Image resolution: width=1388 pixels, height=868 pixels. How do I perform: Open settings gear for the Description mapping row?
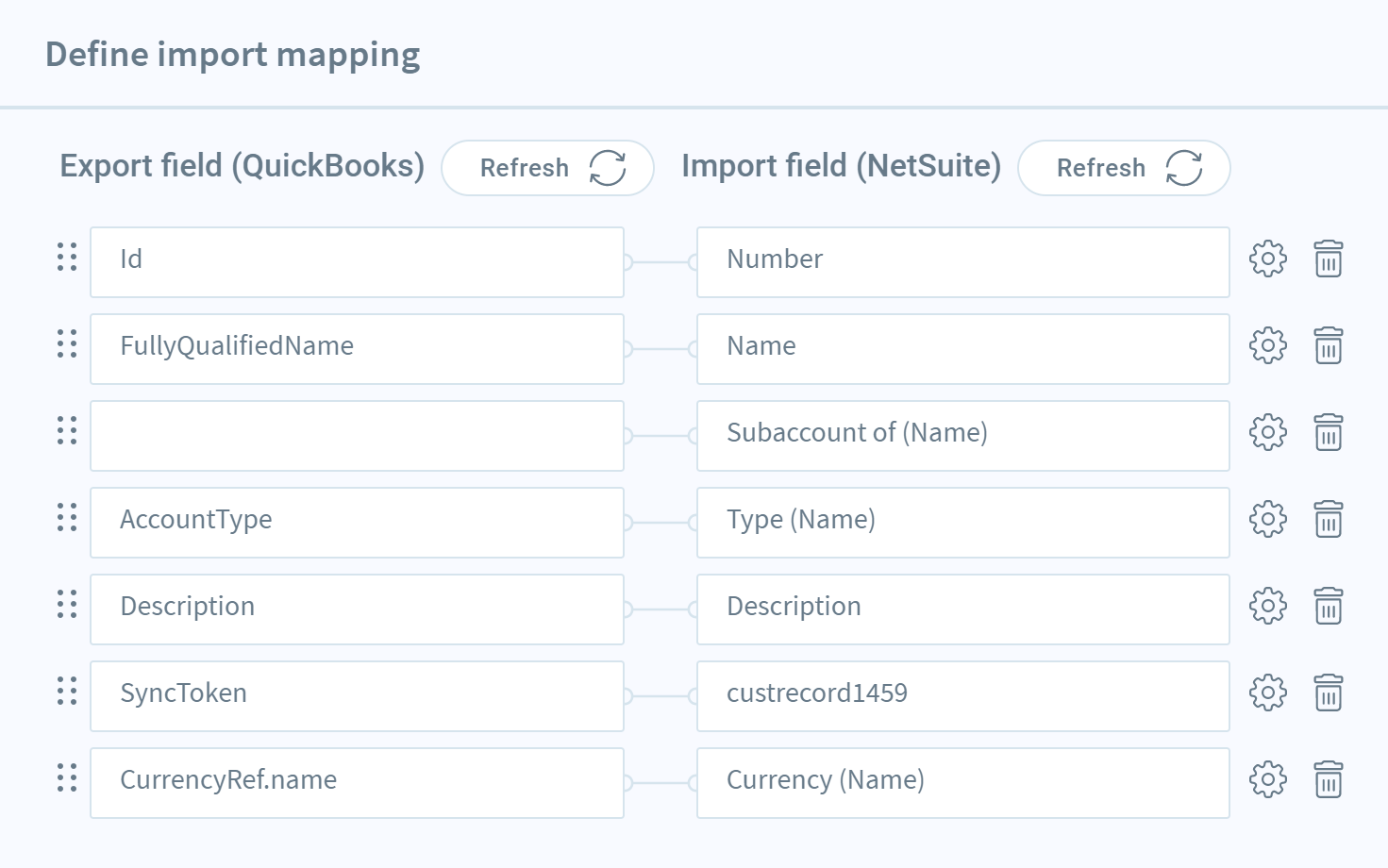tap(1267, 606)
